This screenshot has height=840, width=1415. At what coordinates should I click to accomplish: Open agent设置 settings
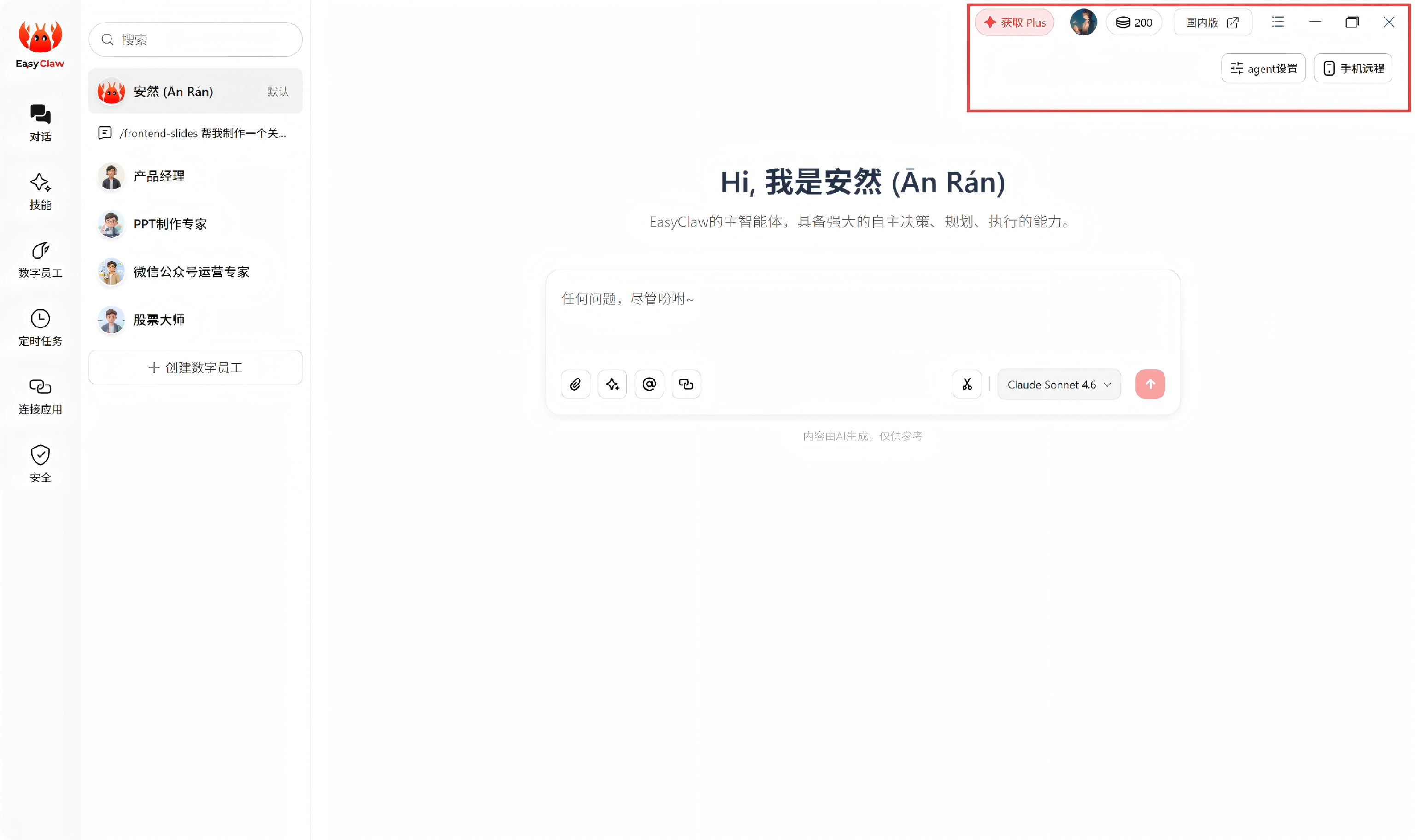[x=1263, y=68]
